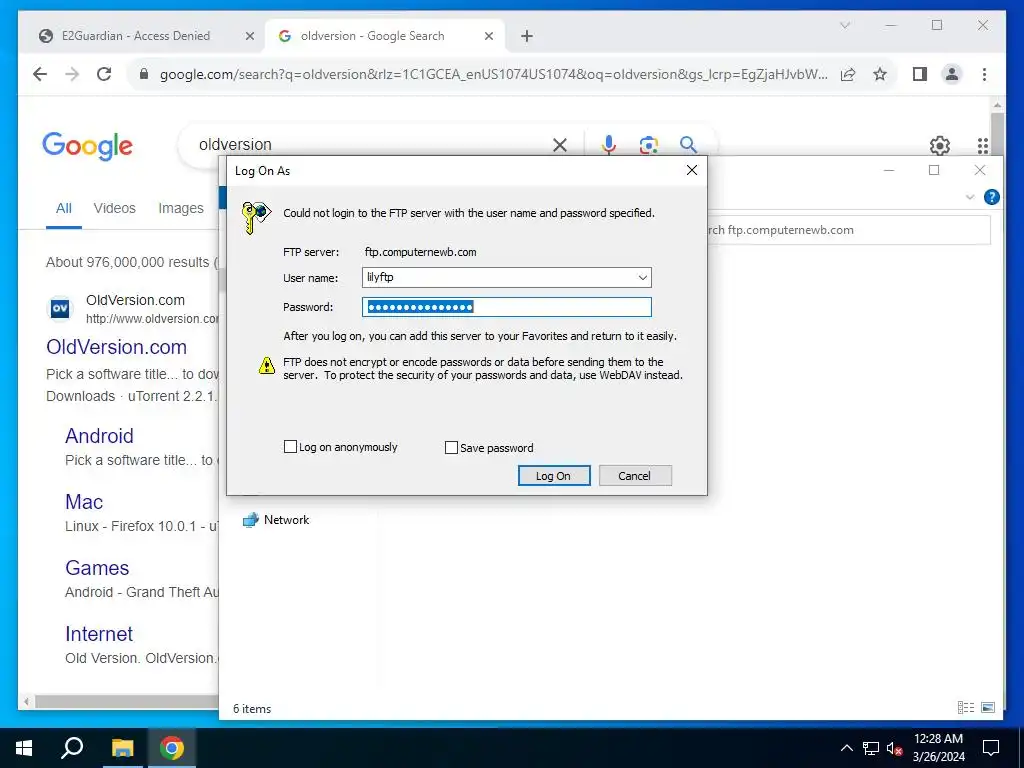Switch Explorer to details view
The height and width of the screenshot is (768, 1024).
(x=965, y=707)
